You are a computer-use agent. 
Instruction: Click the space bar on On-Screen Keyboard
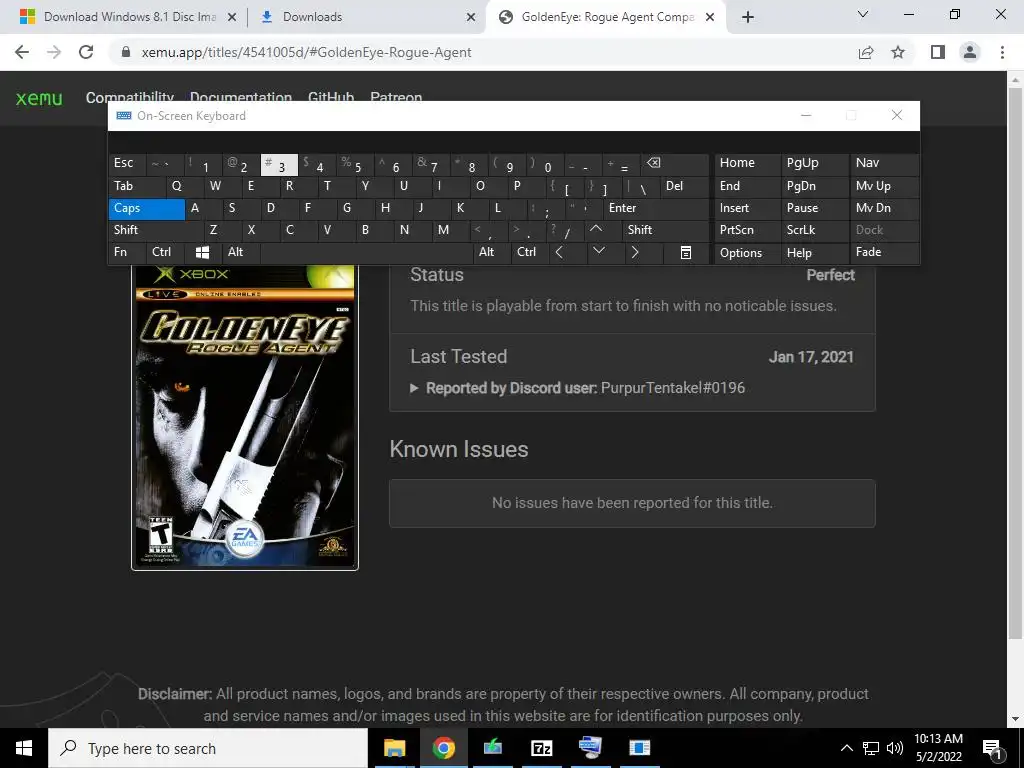click(366, 252)
